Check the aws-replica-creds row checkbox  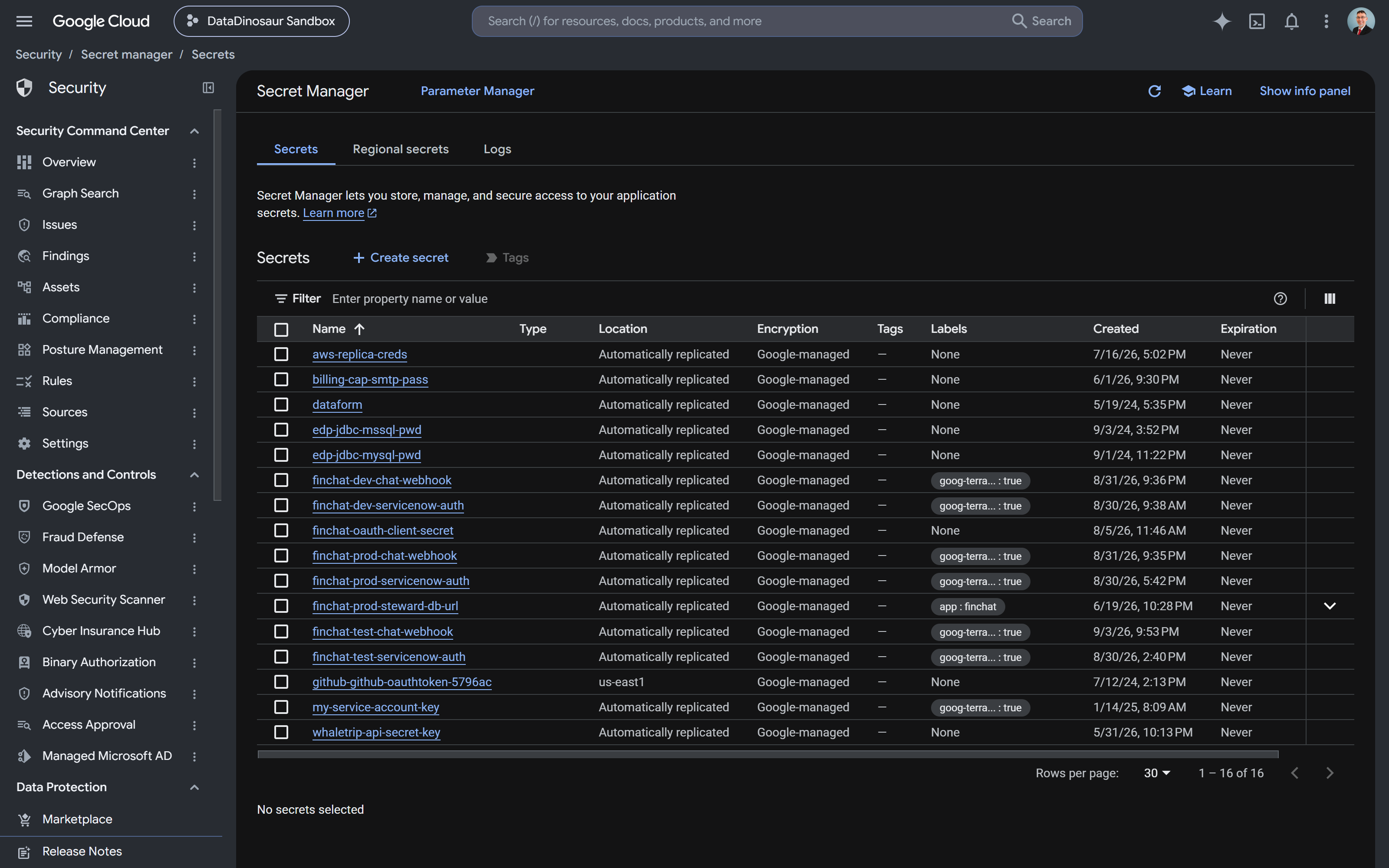281,354
